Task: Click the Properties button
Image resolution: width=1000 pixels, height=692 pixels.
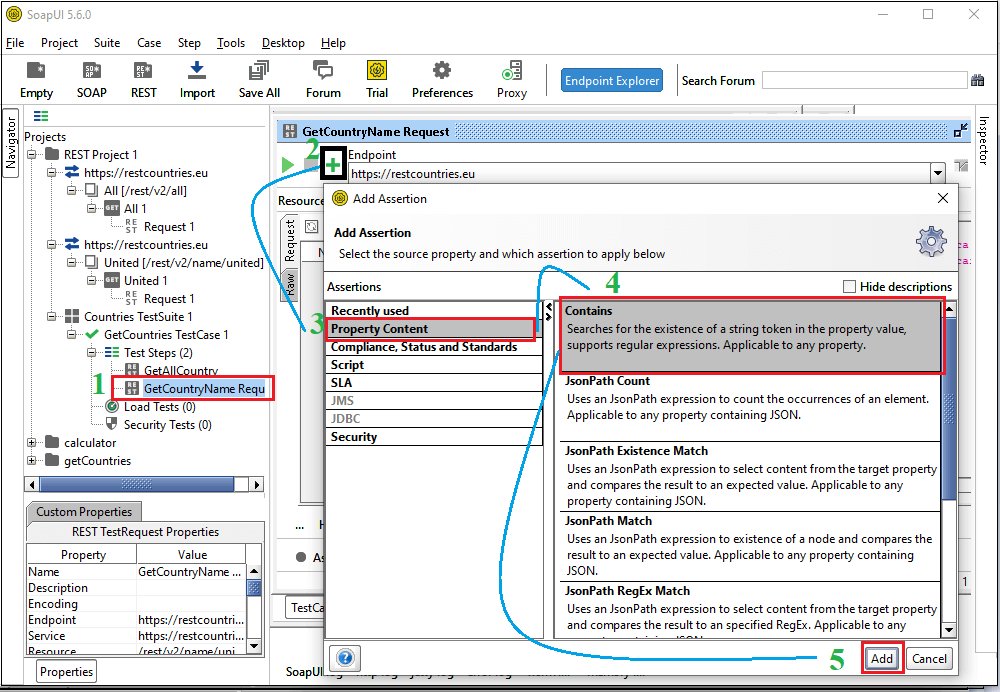Action: pos(66,672)
